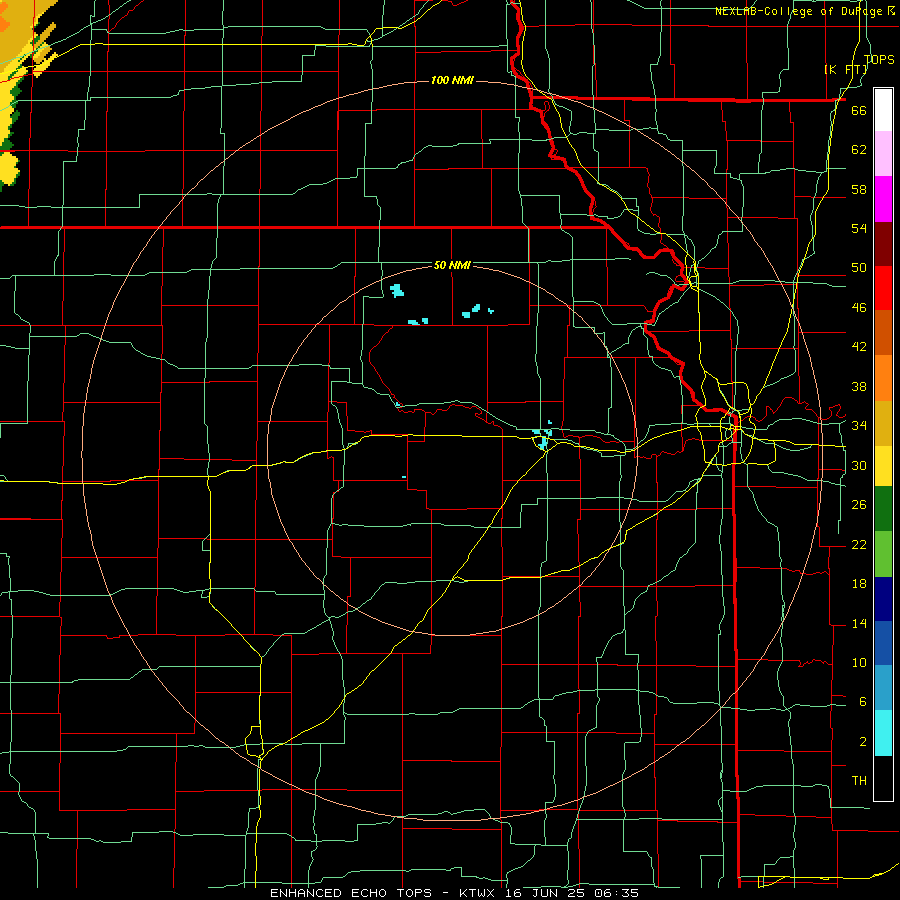Click the 10 legend value

tap(859, 662)
